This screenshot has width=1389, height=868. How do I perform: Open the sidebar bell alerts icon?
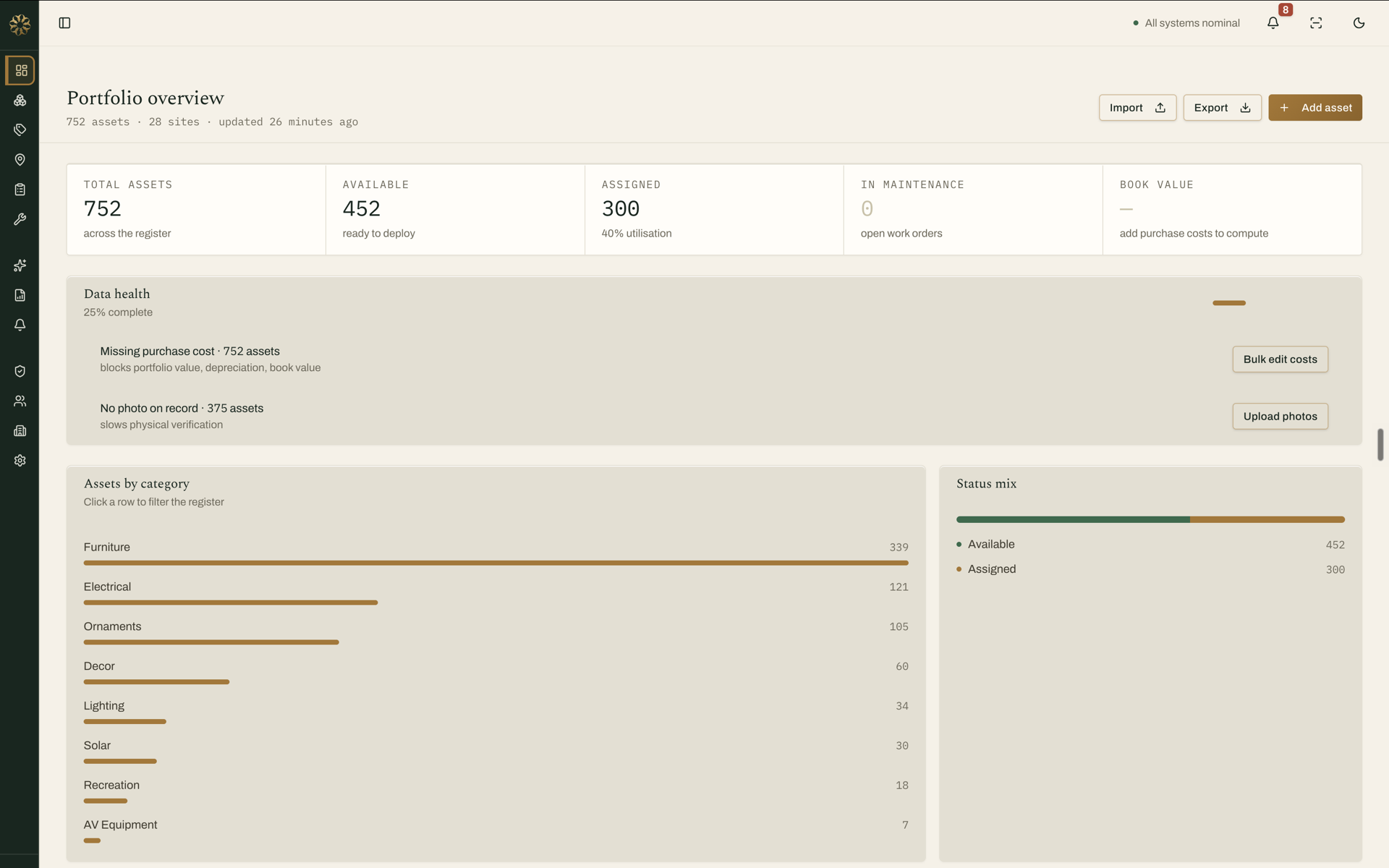click(20, 325)
